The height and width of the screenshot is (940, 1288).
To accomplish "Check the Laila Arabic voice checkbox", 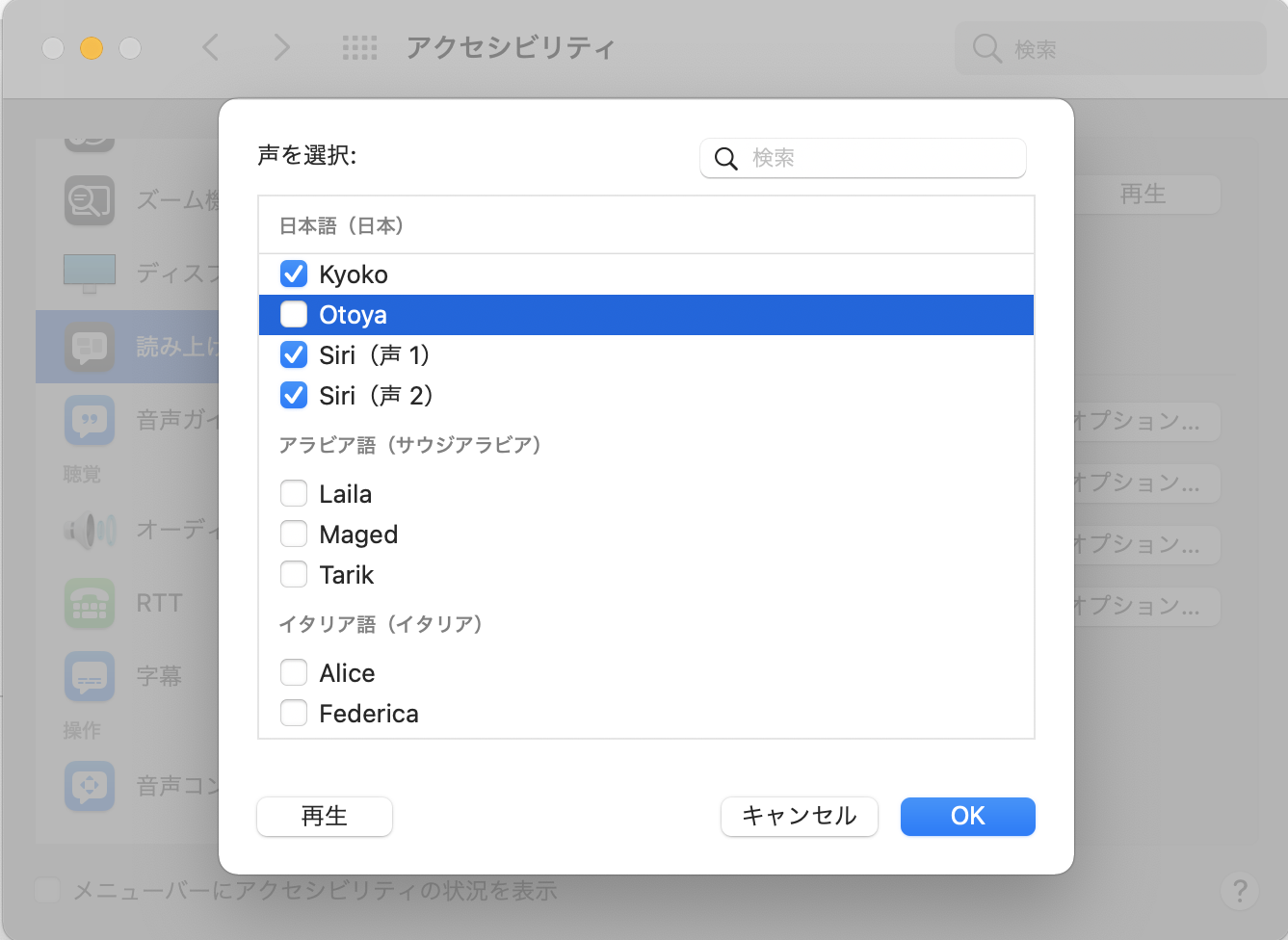I will tap(294, 494).
